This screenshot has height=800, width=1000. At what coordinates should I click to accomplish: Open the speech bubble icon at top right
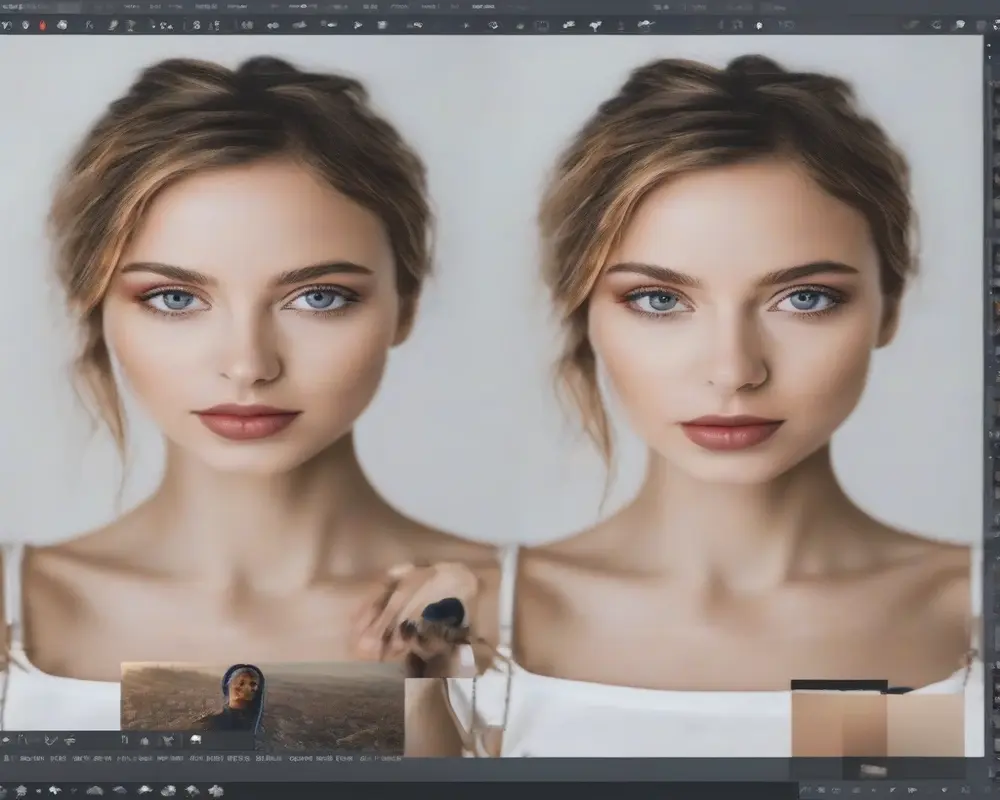tap(959, 26)
